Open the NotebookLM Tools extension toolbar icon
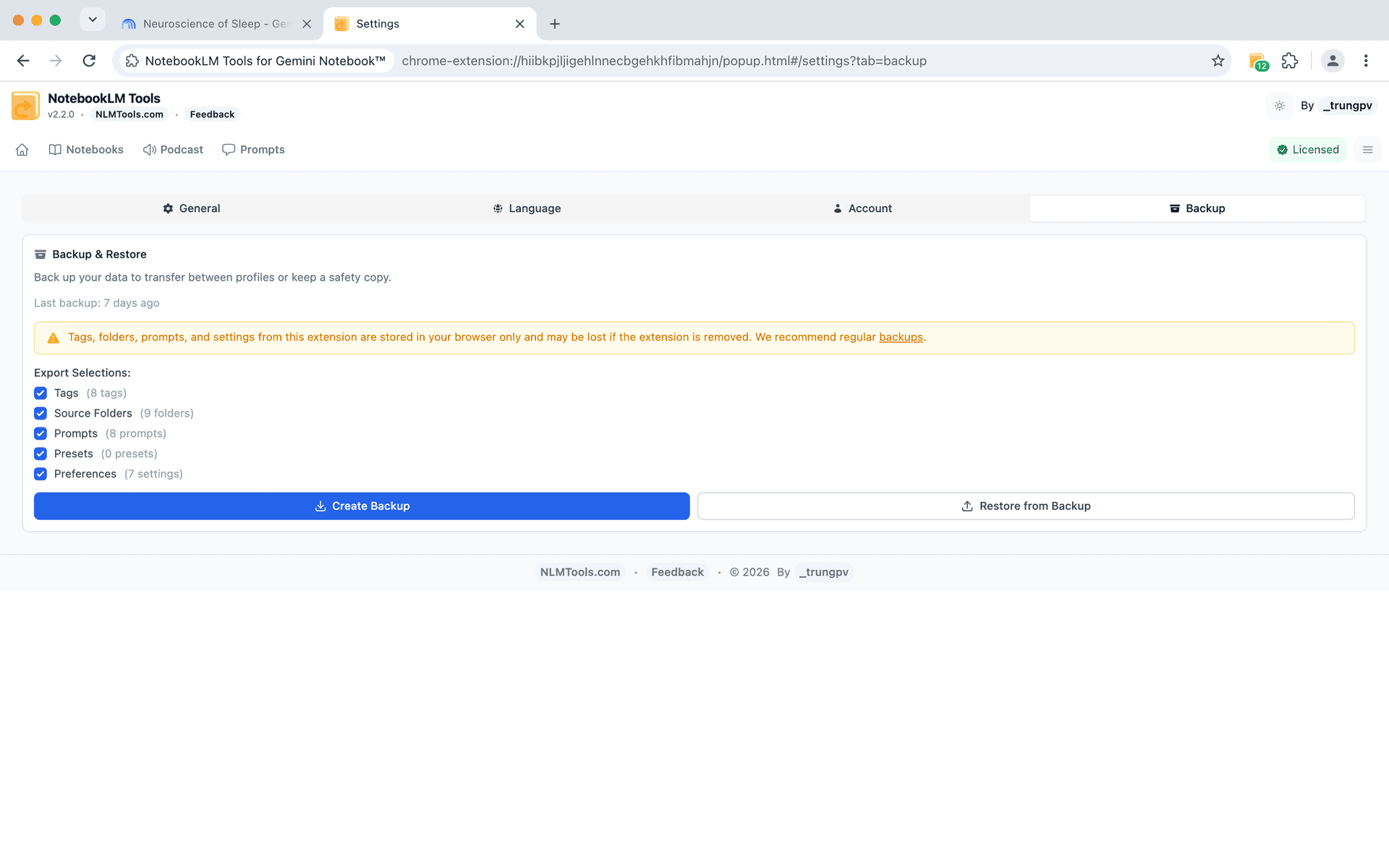The height and width of the screenshot is (868, 1389). [x=1258, y=61]
